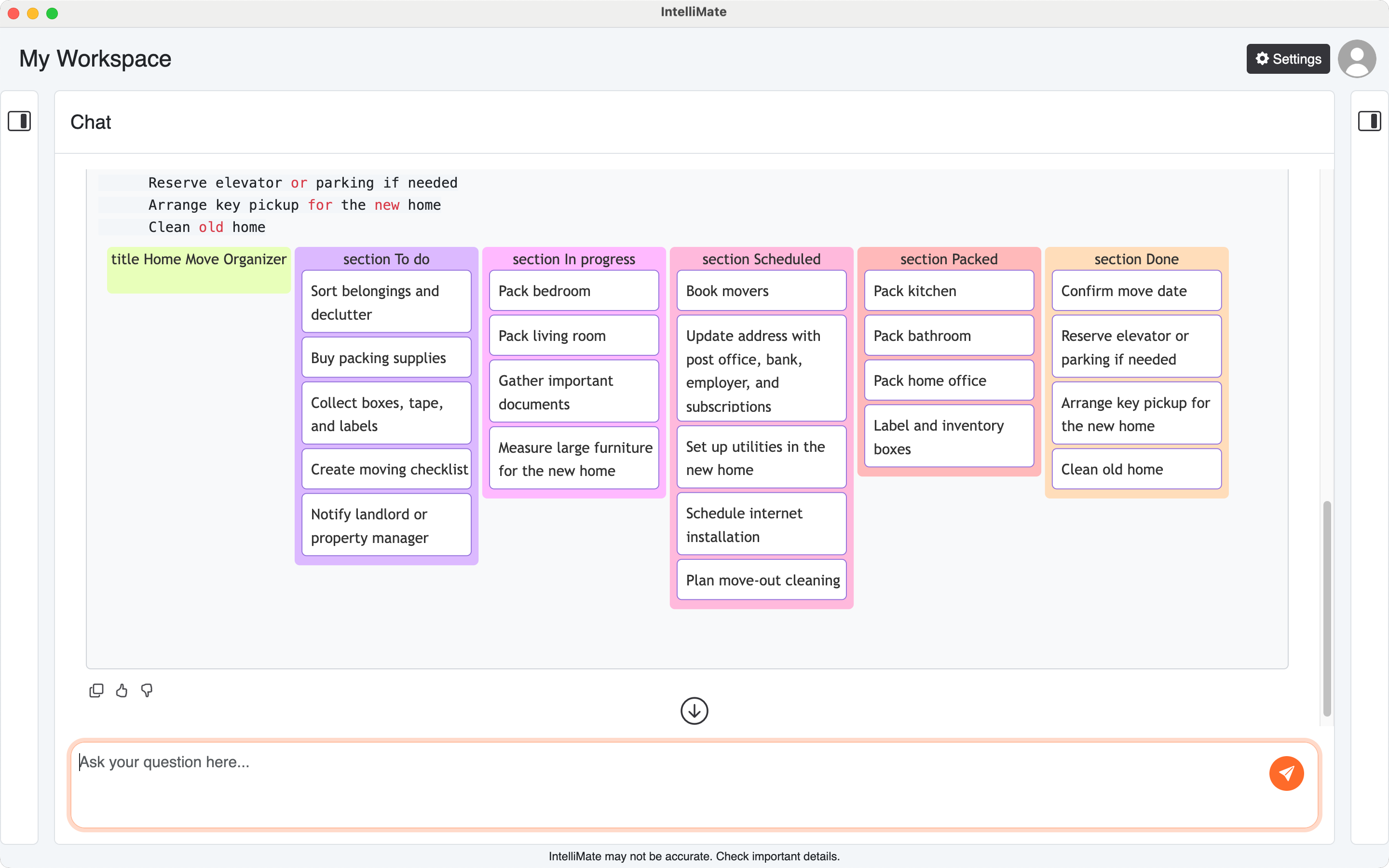Select the Sort belongings and declutter card

click(x=386, y=302)
